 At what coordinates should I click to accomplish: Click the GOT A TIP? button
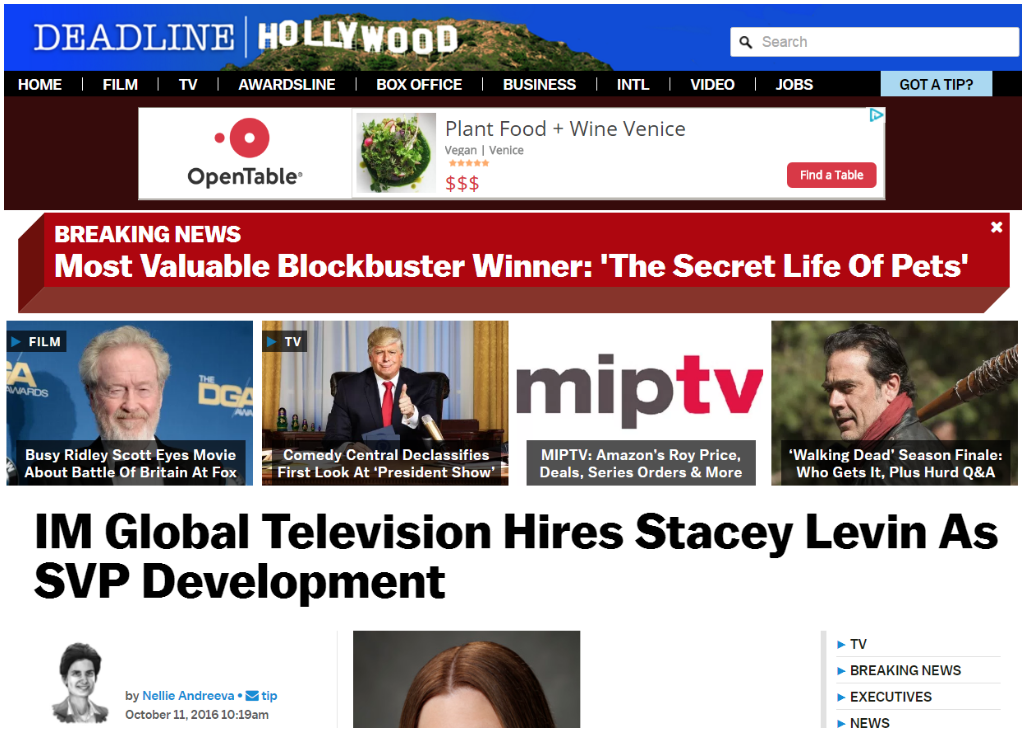936,84
